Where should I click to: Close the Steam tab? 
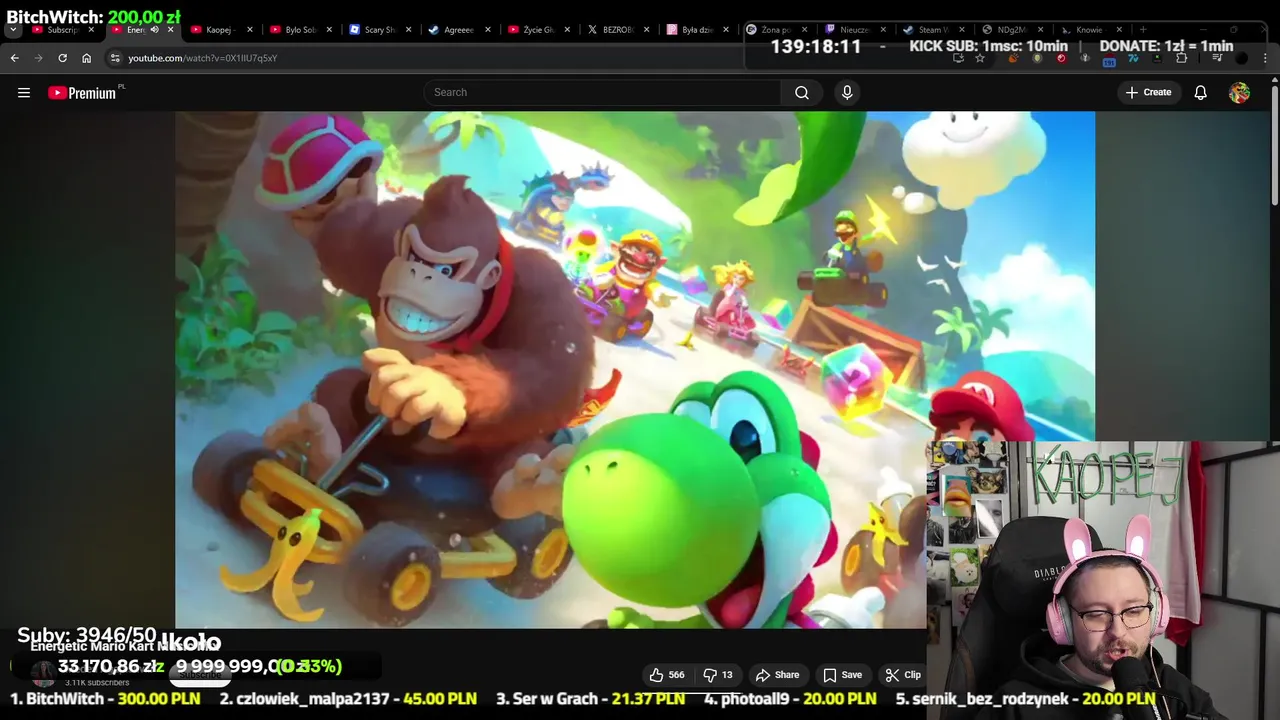(961, 30)
